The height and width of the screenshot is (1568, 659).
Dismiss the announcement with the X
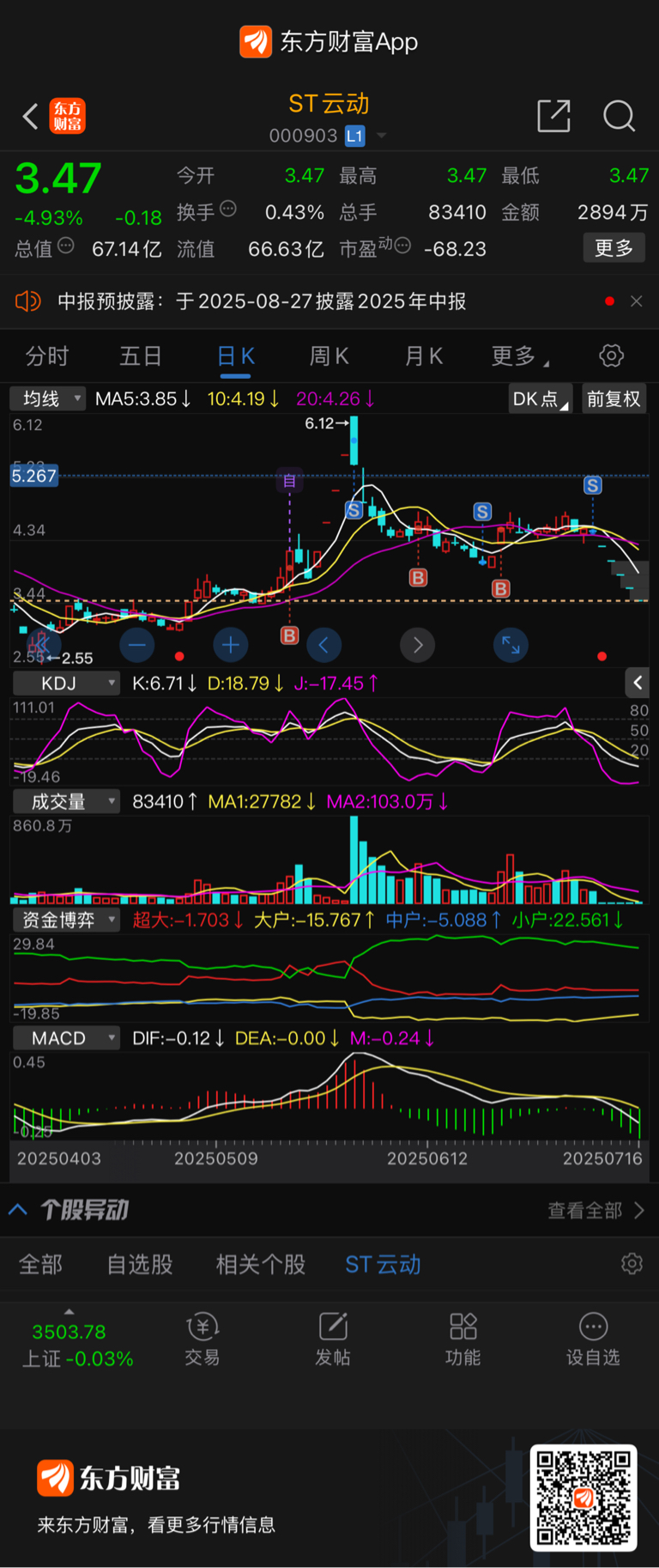(x=636, y=301)
